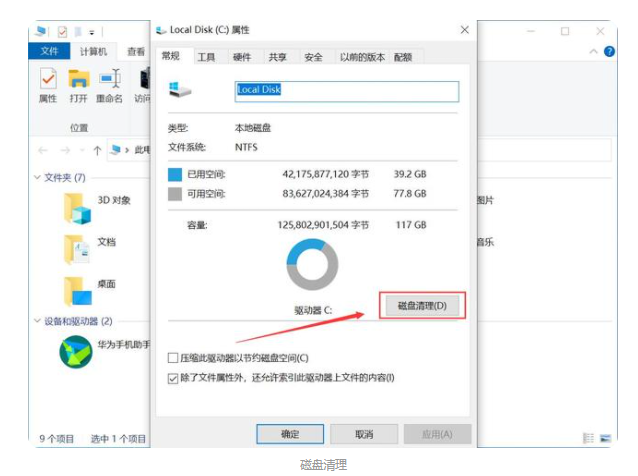Image resolution: width=638 pixels, height=476 pixels.
Task: Switch to the 工具 tab
Action: click(206, 58)
